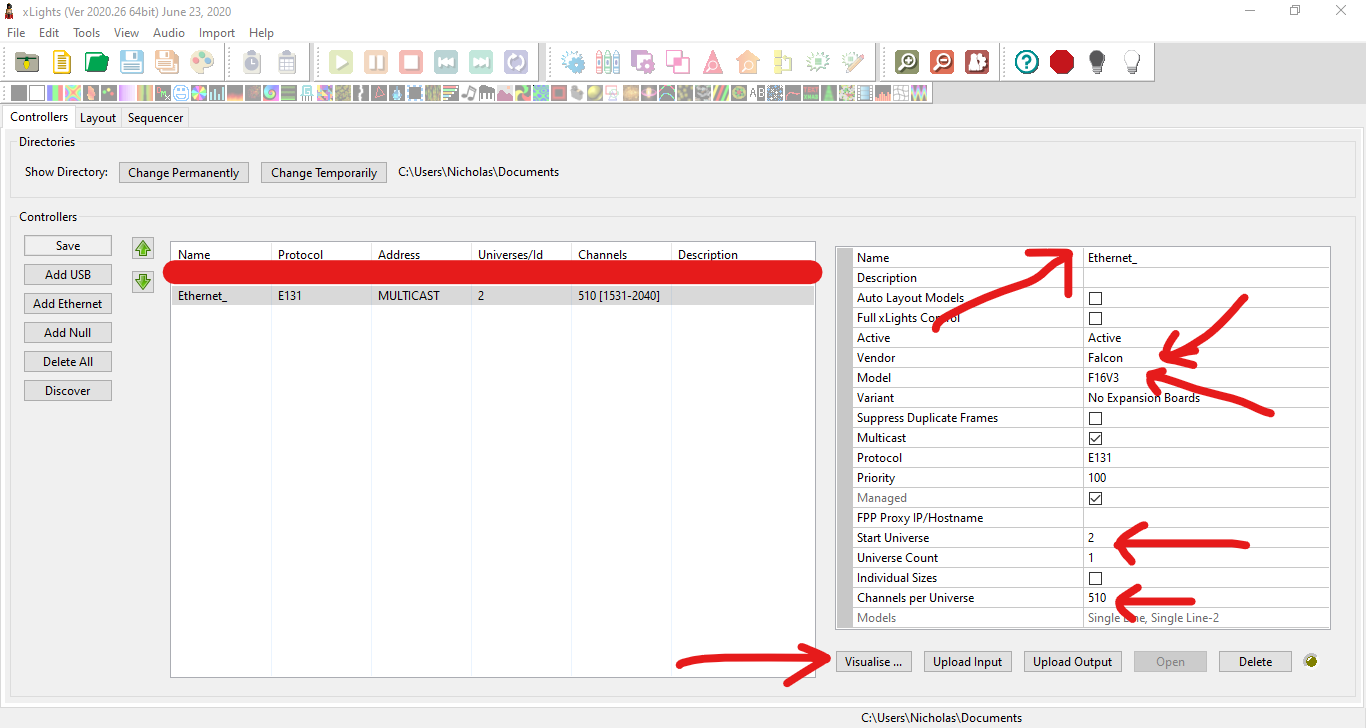
Task: Click the pink triangle model icon
Action: [713, 62]
